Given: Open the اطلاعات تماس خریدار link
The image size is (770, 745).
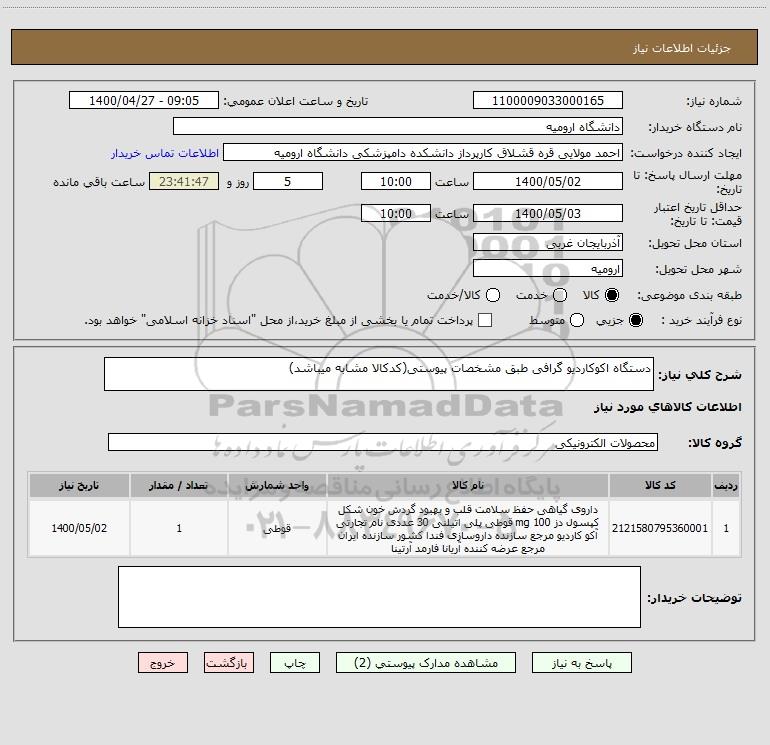Looking at the screenshot, I should pyautogui.click(x=165, y=153).
